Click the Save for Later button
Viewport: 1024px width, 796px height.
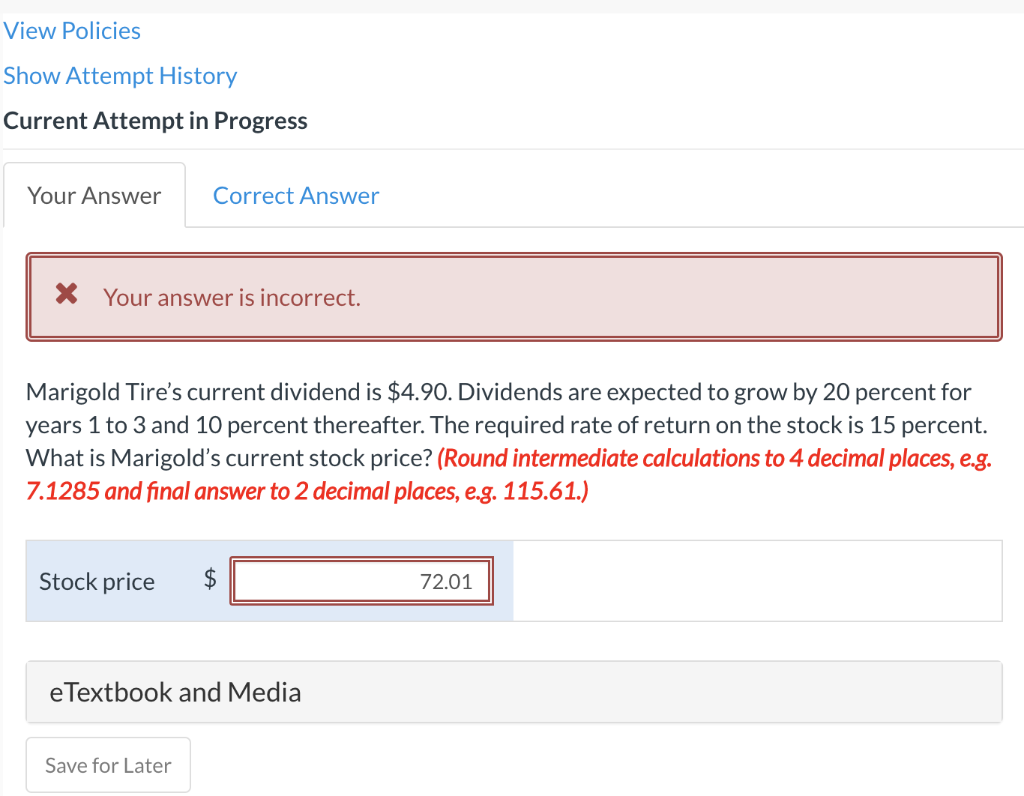(107, 764)
